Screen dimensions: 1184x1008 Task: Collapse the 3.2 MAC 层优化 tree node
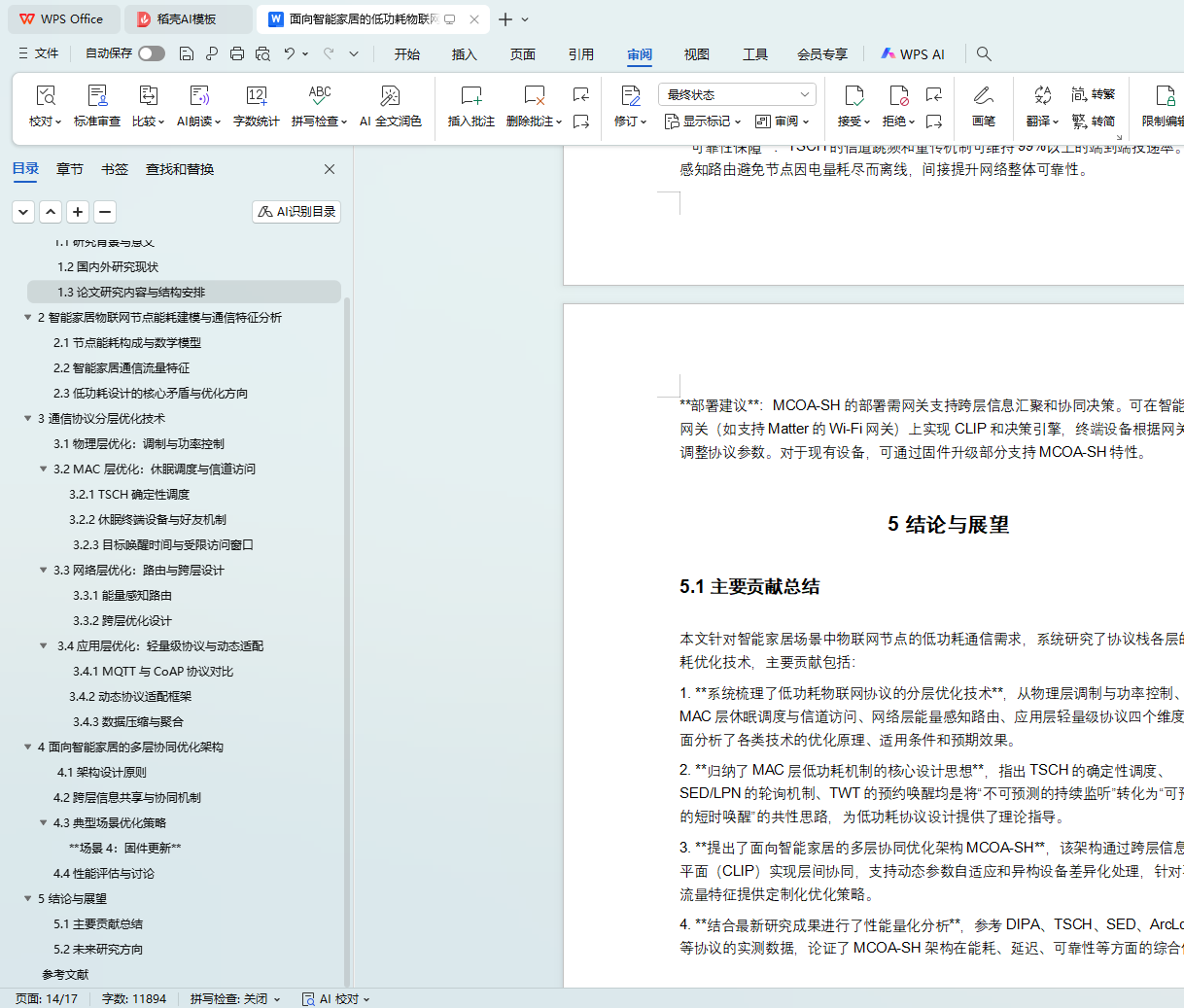click(43, 469)
